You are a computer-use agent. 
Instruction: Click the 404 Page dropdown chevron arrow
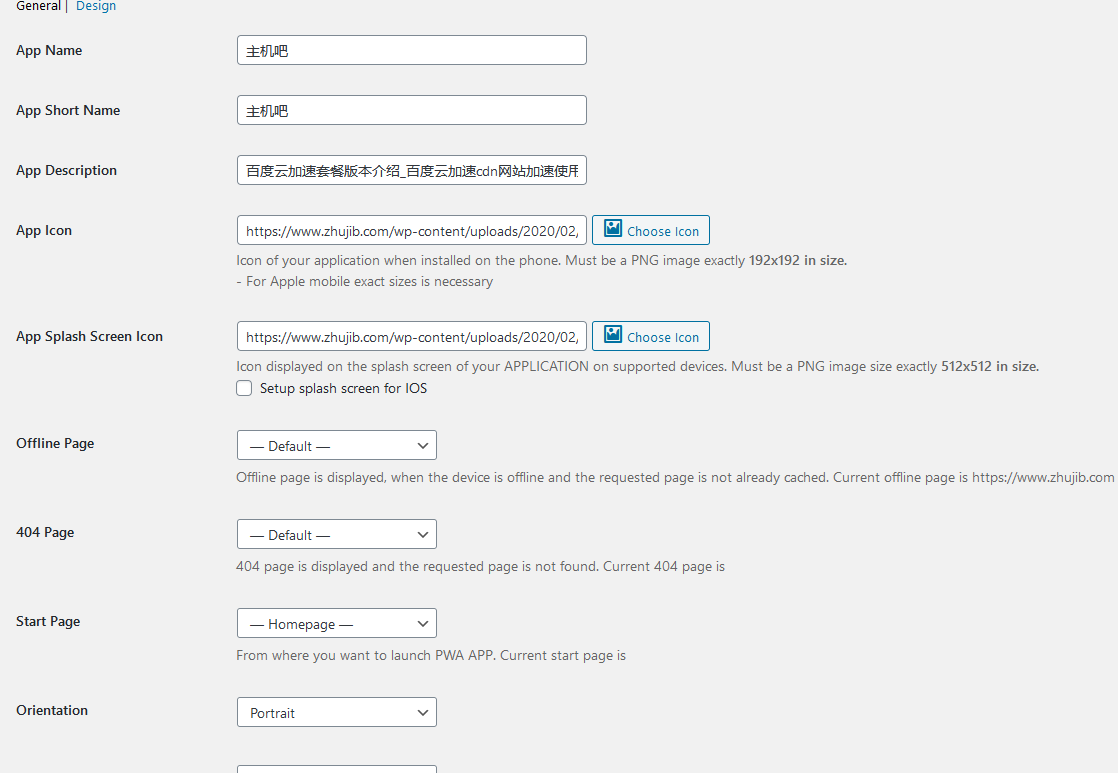(423, 535)
